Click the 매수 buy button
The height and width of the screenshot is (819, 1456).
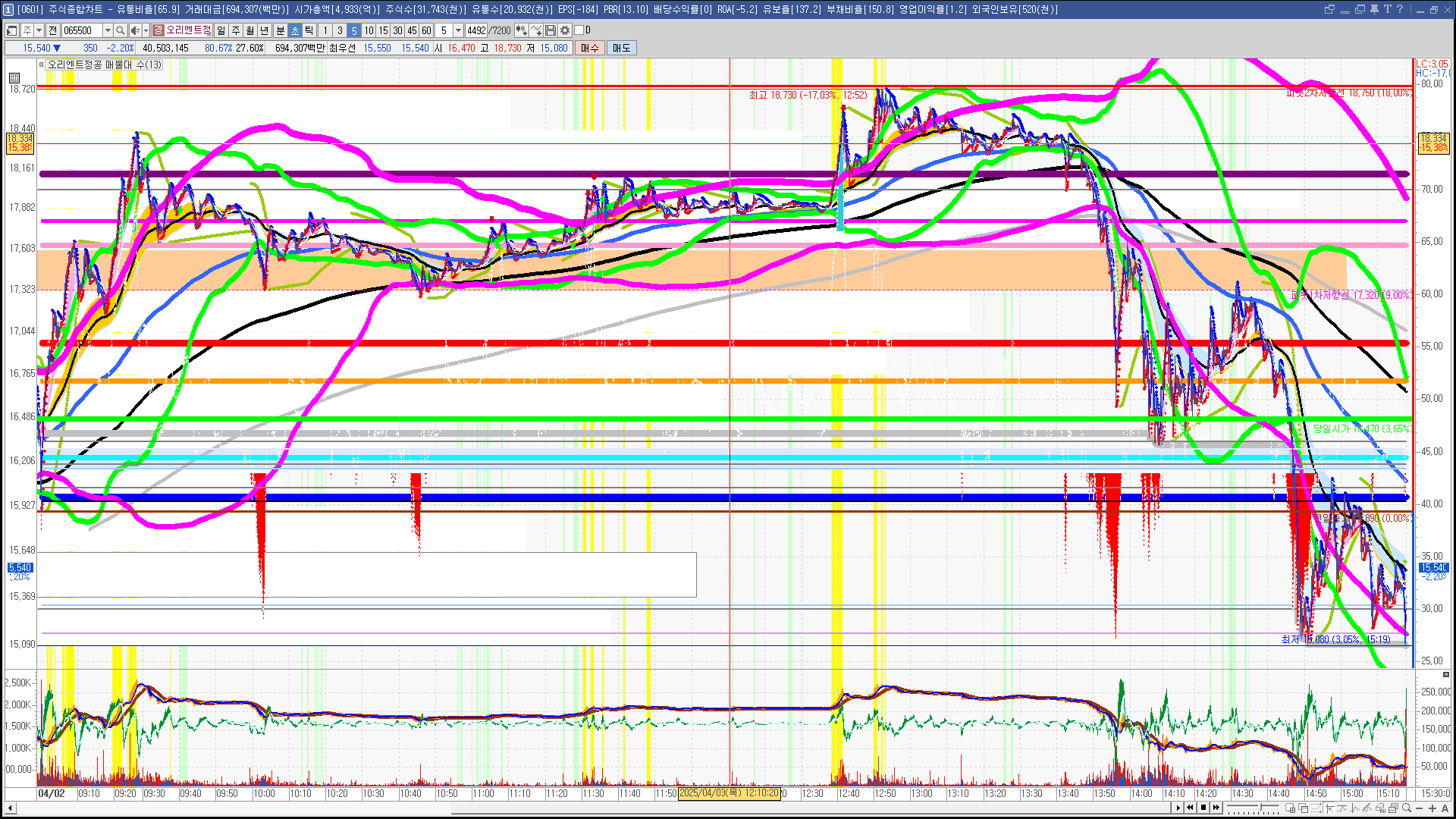pos(589,48)
